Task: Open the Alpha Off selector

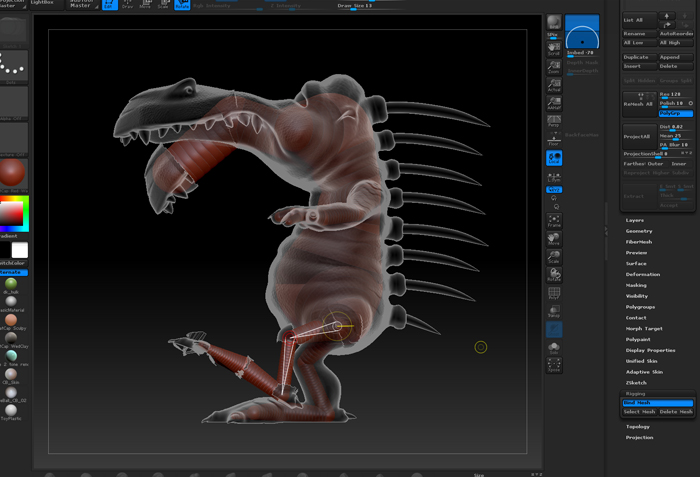Action: pos(13,103)
